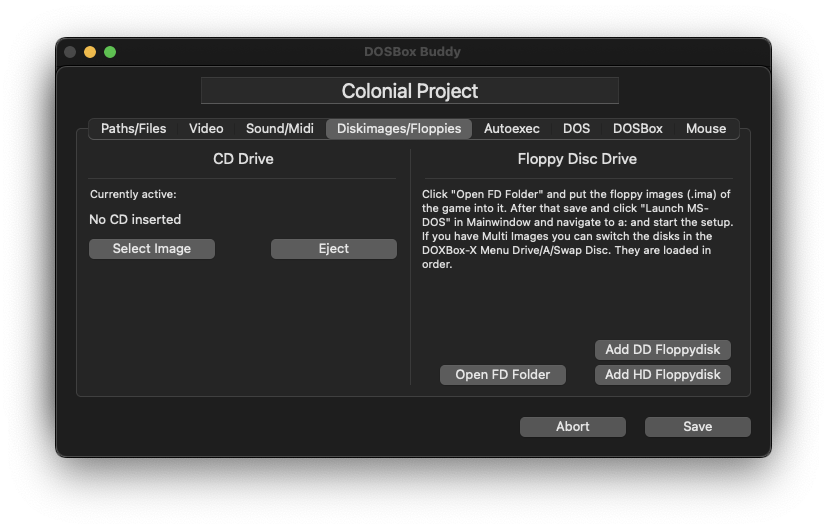Click the grey close window button
This screenshot has height=531, width=827.
coord(70,52)
